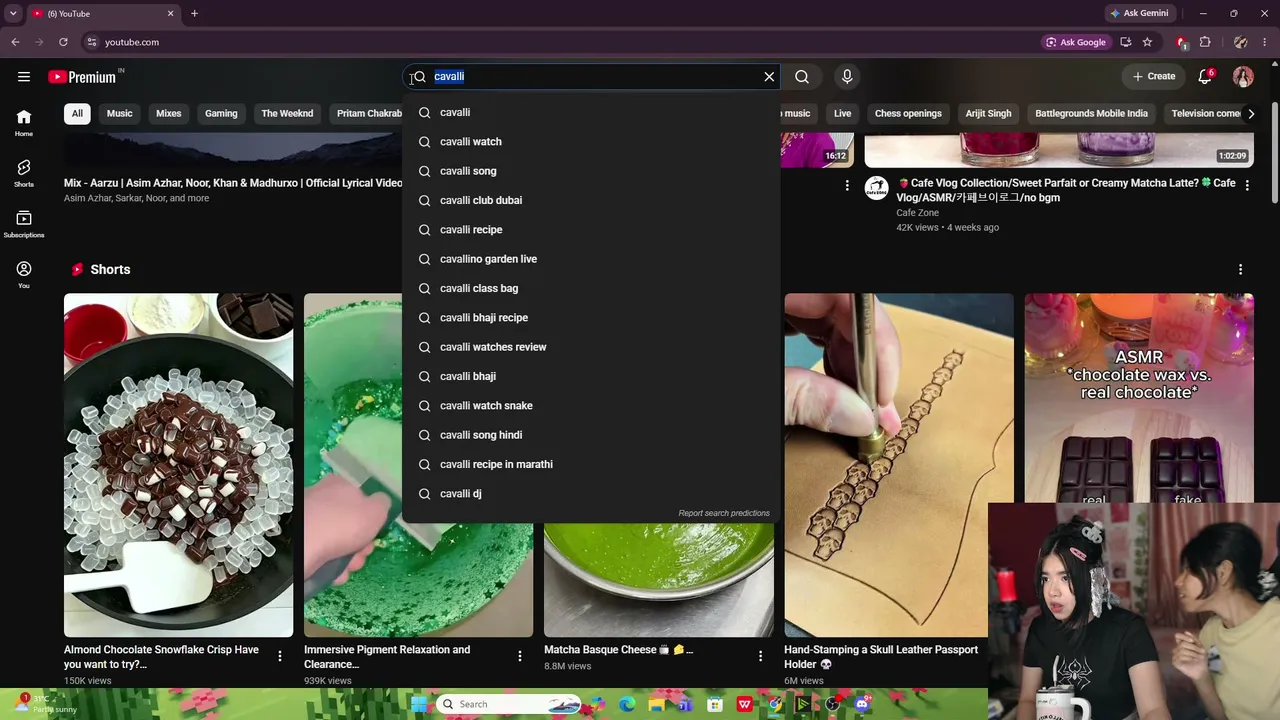Screen dimensions: 1280x720
Task: Click the 'cavalli watch snake' suggestion
Action: 591,406
